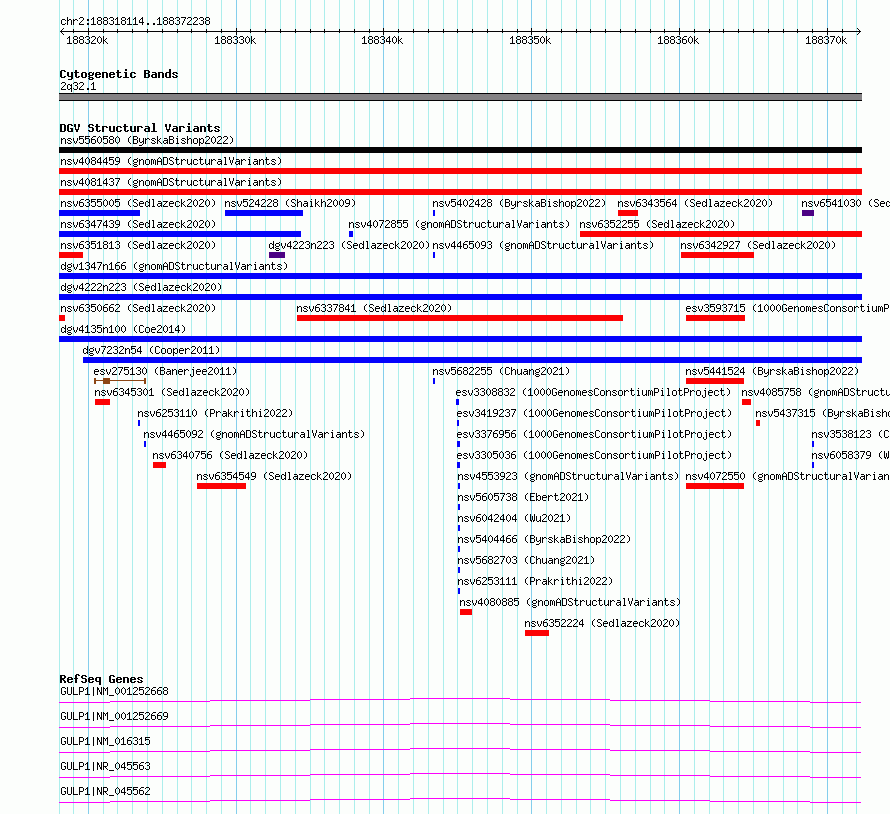The image size is (890, 814).
Task: Open the nsv4084459 gnomAD variant label
Action: 171,161
